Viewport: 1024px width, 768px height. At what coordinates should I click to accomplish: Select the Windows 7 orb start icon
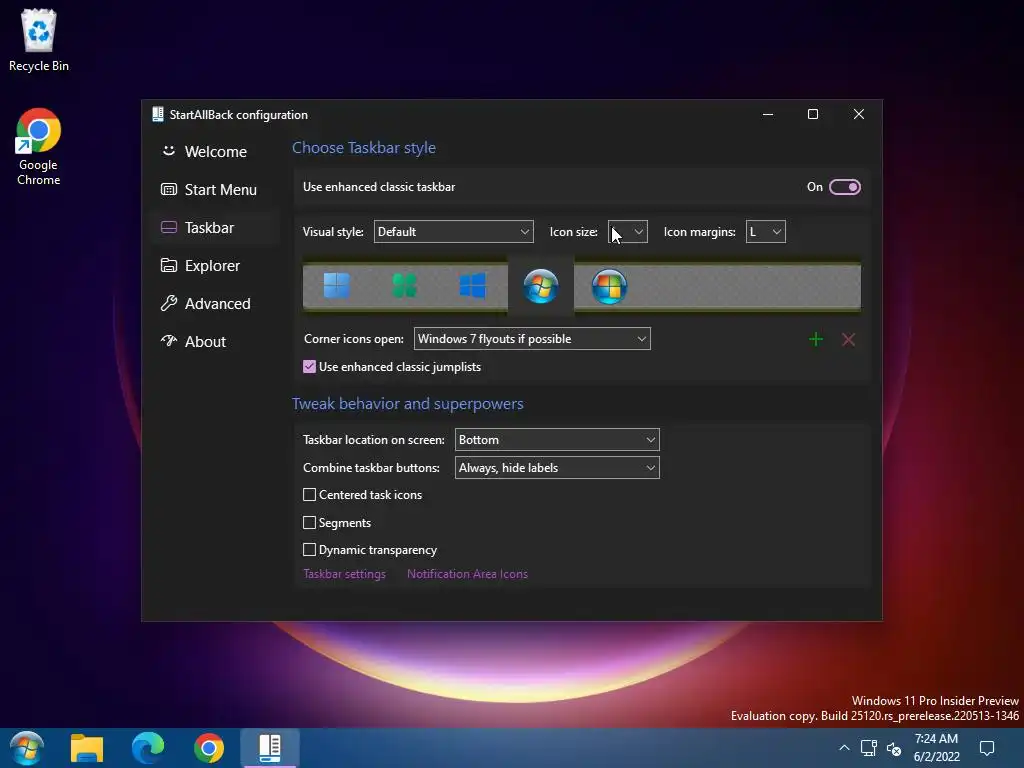[541, 286]
